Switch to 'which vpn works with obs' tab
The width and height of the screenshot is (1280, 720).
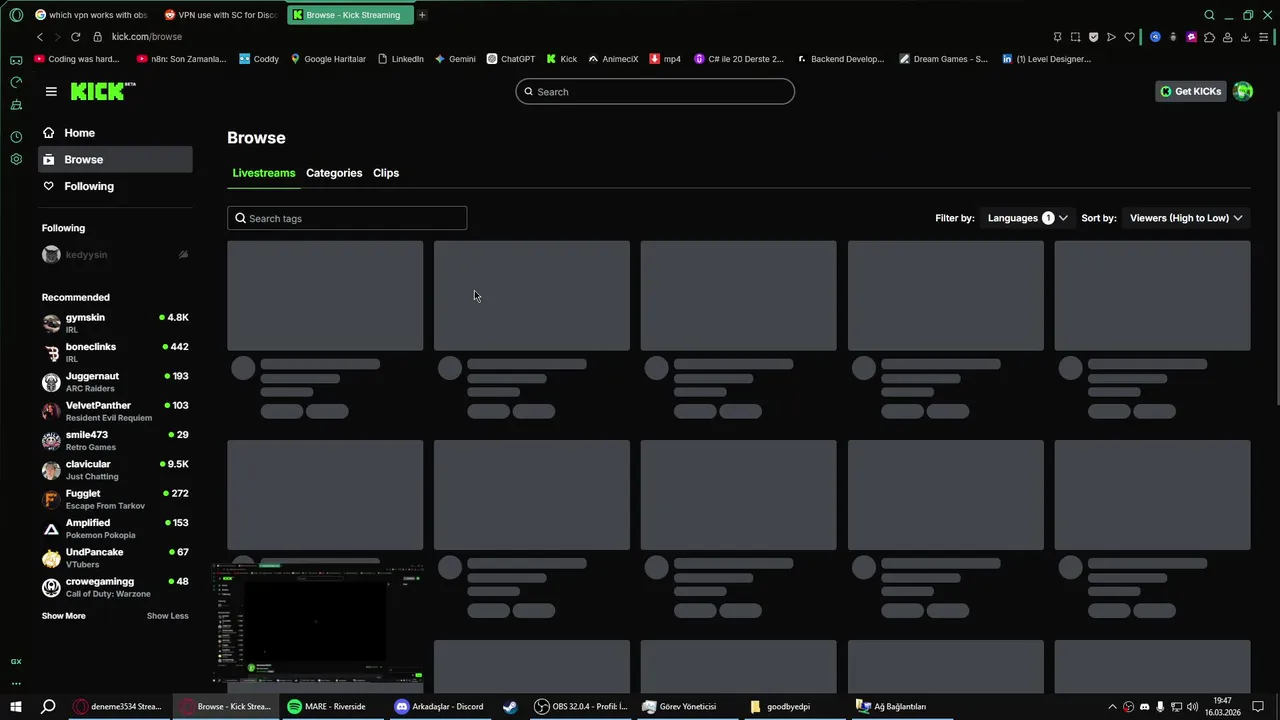[x=91, y=15]
